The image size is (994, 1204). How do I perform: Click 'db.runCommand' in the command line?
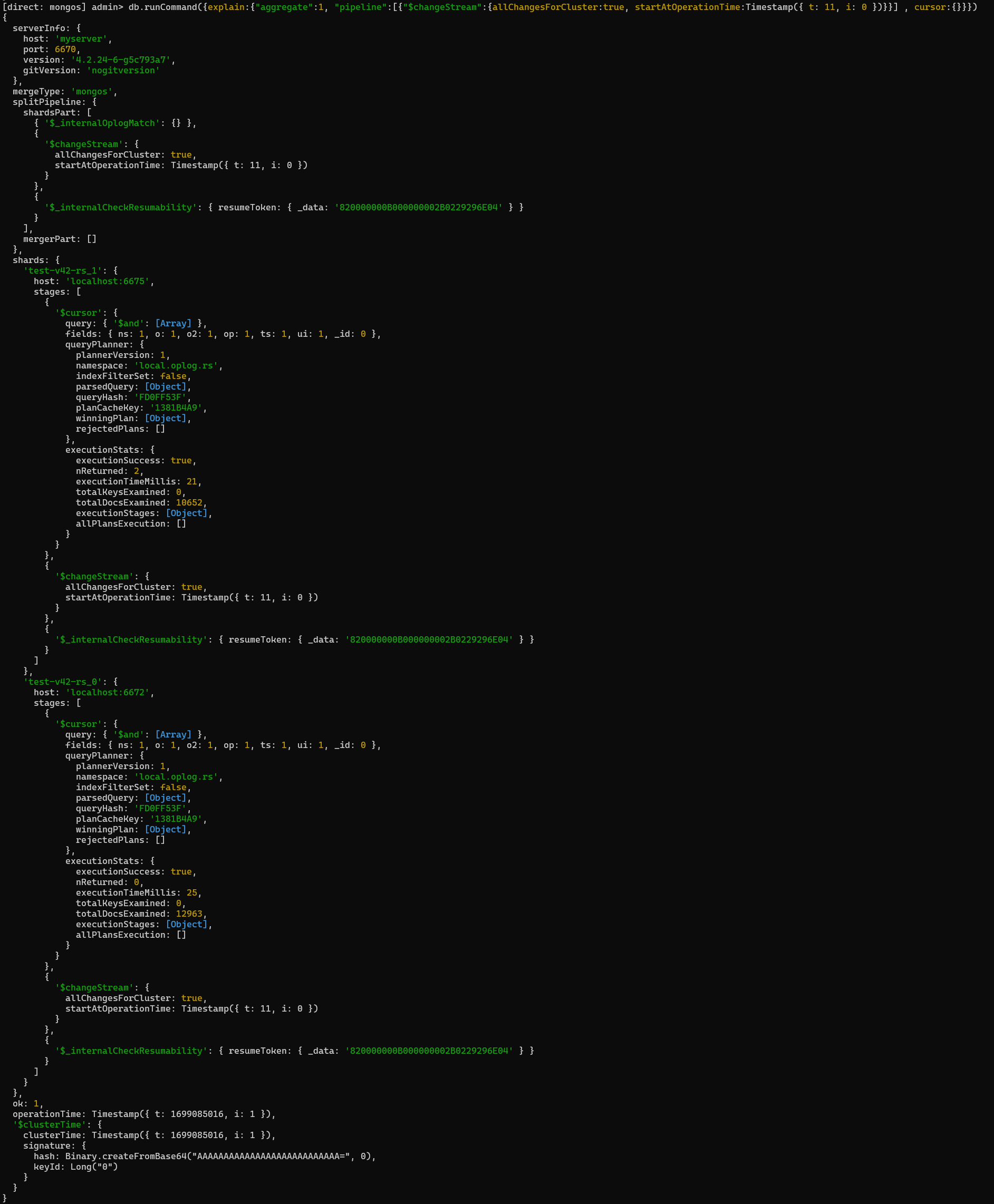162,7
